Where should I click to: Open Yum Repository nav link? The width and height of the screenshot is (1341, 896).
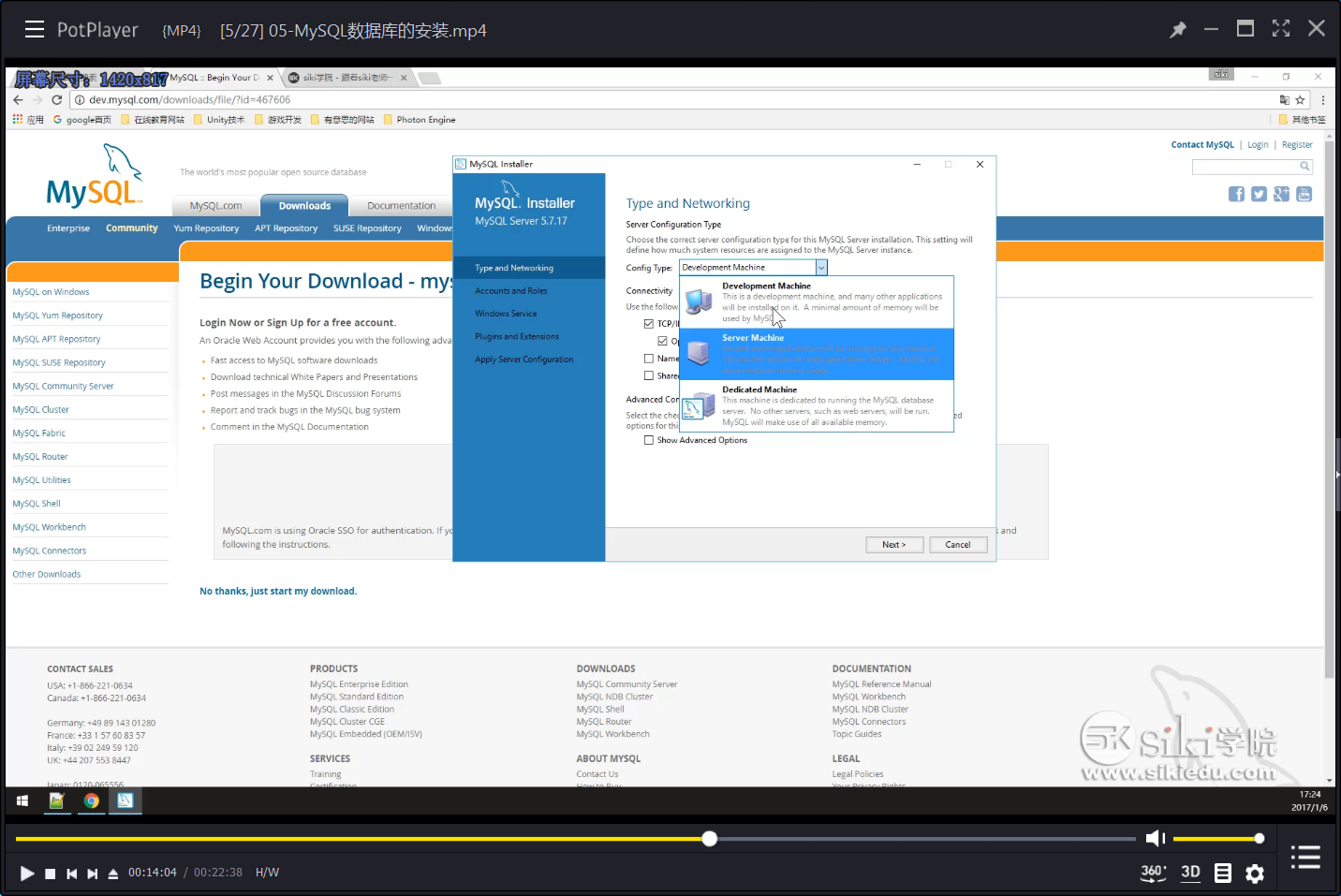pyautogui.click(x=206, y=228)
